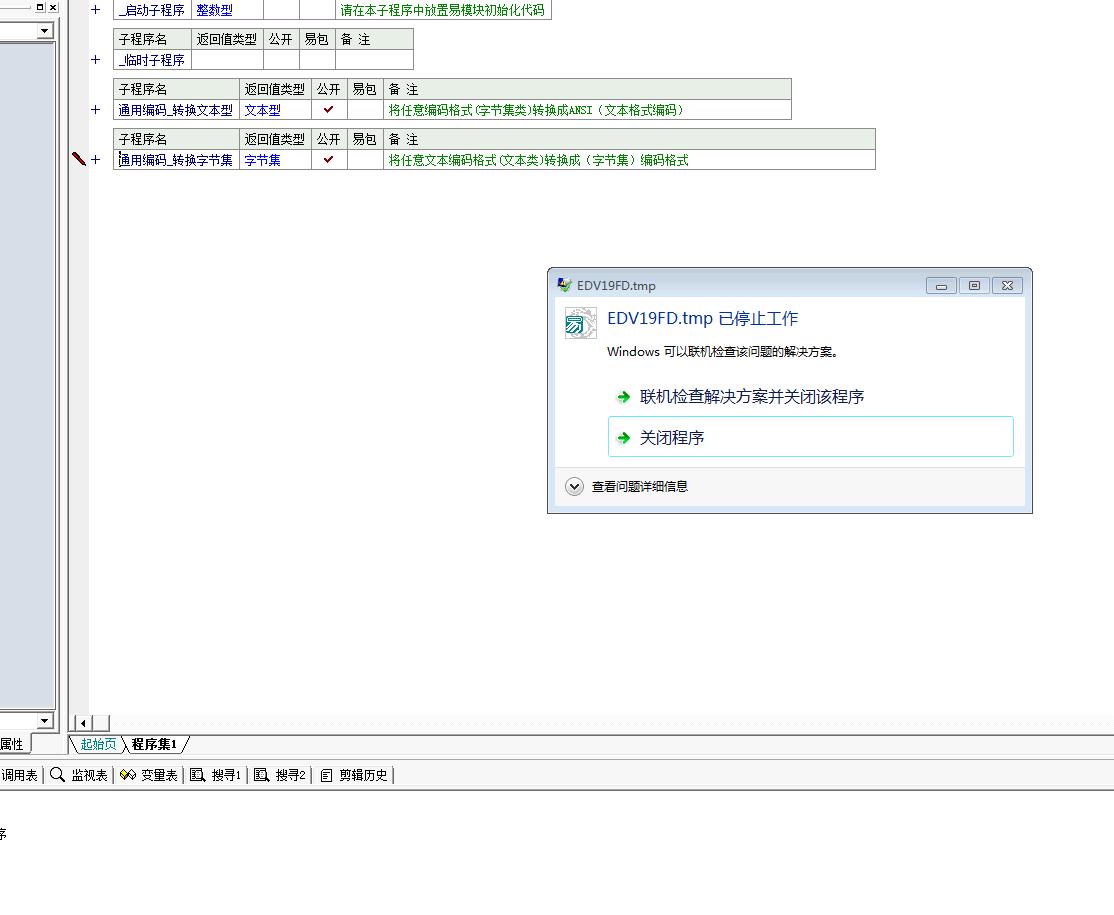
Task: Click the search icon on 搜寻2 tab
Action: point(261,775)
